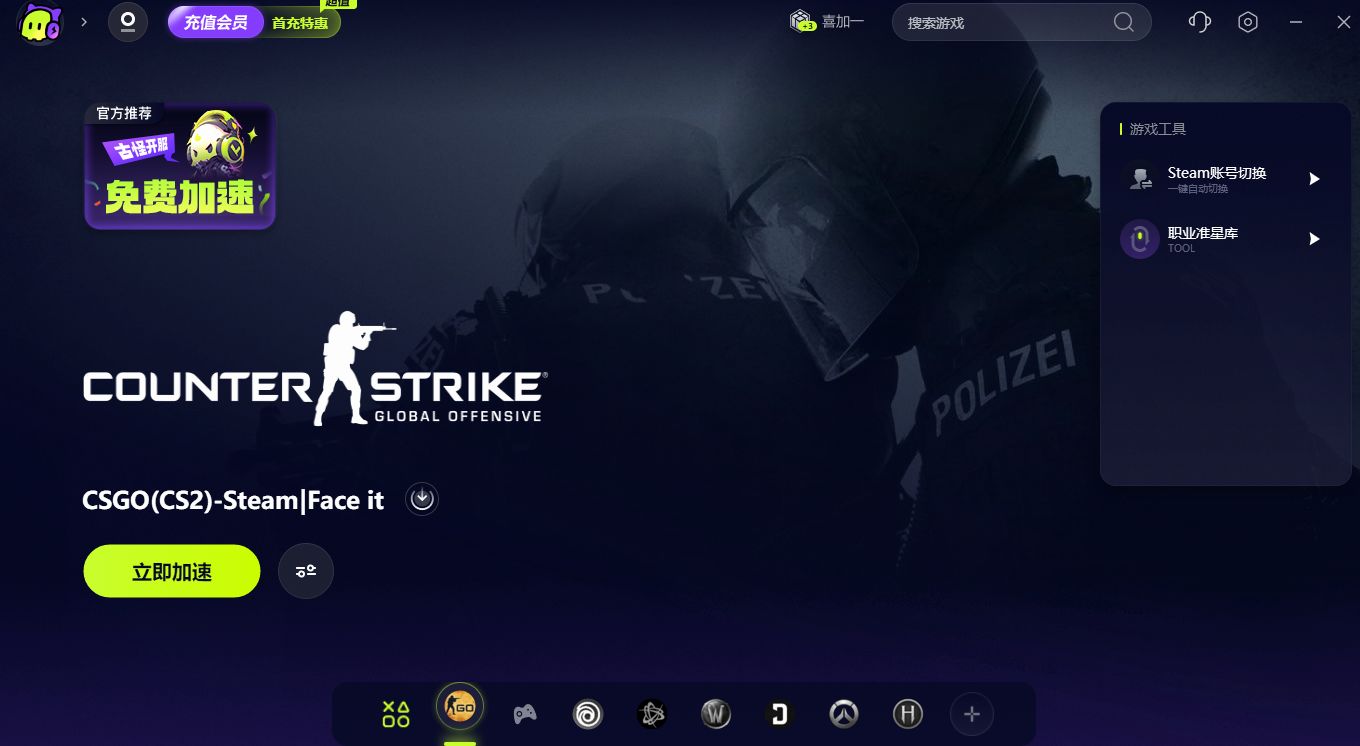The height and width of the screenshot is (746, 1360).
Task: Click the download icon beside the game title
Action: pos(421,498)
